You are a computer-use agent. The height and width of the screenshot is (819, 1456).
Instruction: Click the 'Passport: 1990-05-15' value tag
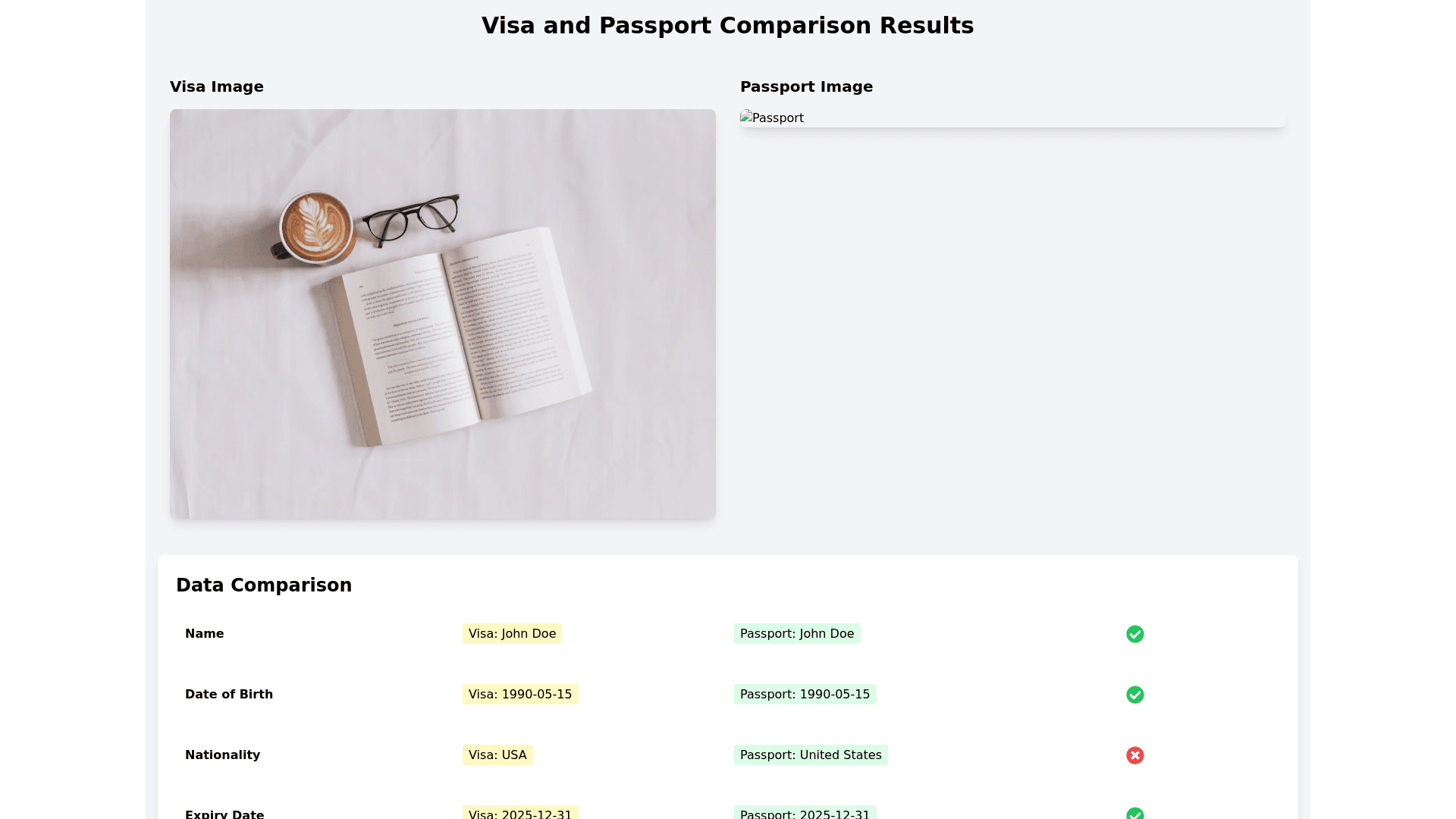[x=805, y=695]
